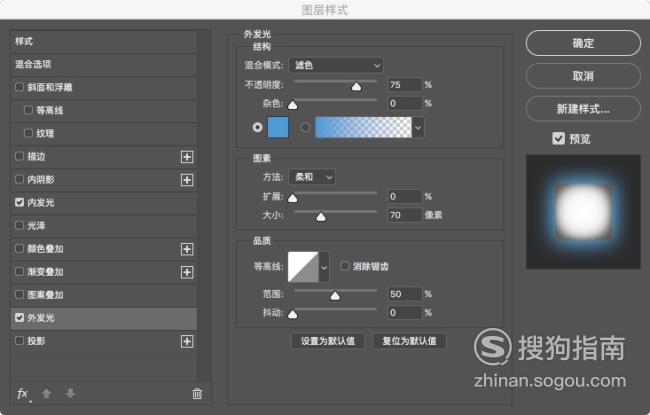
Task: Click the 新建样式... button
Action: 583,109
